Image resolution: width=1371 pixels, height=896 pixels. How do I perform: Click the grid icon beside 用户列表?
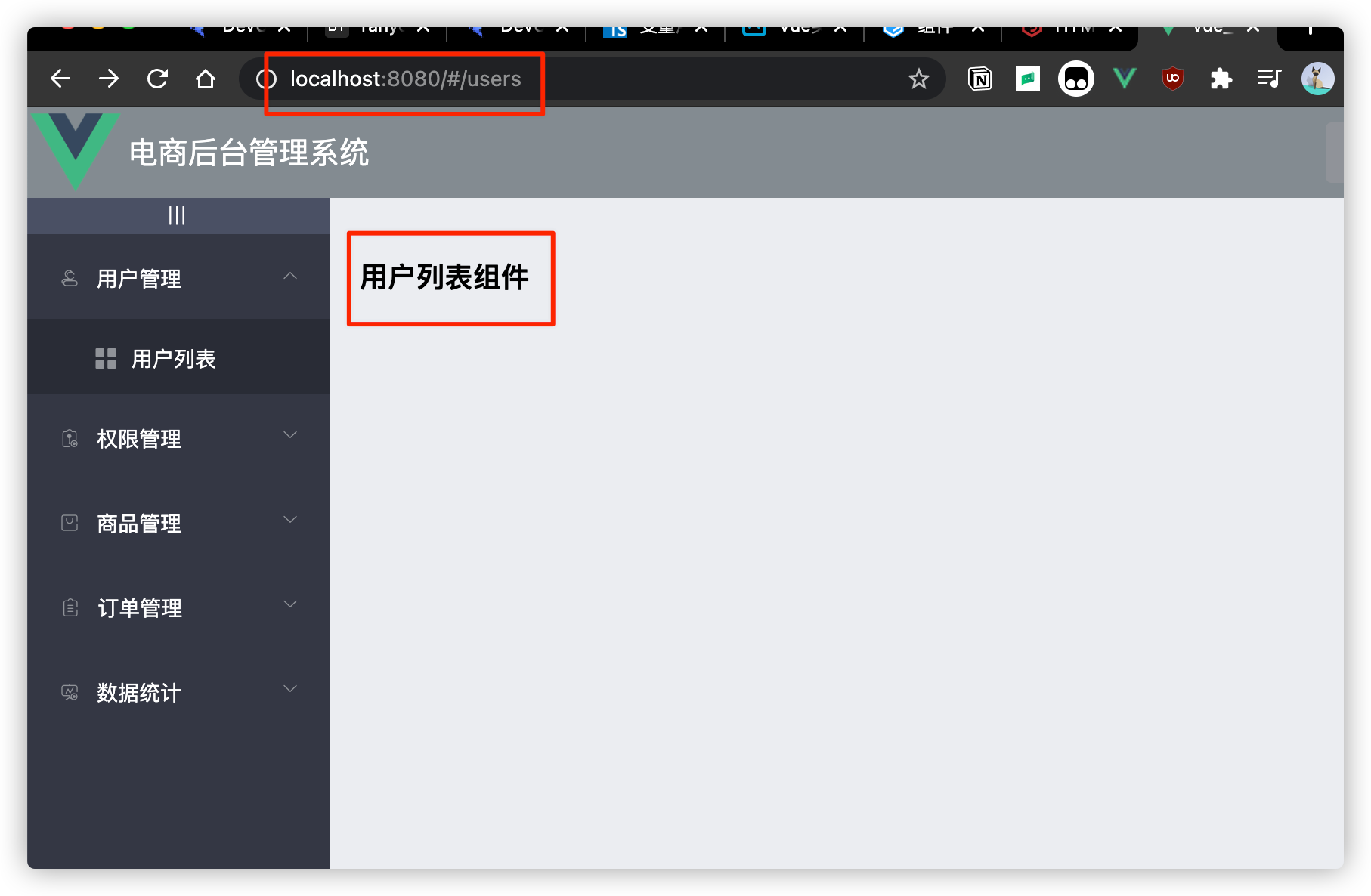(106, 358)
